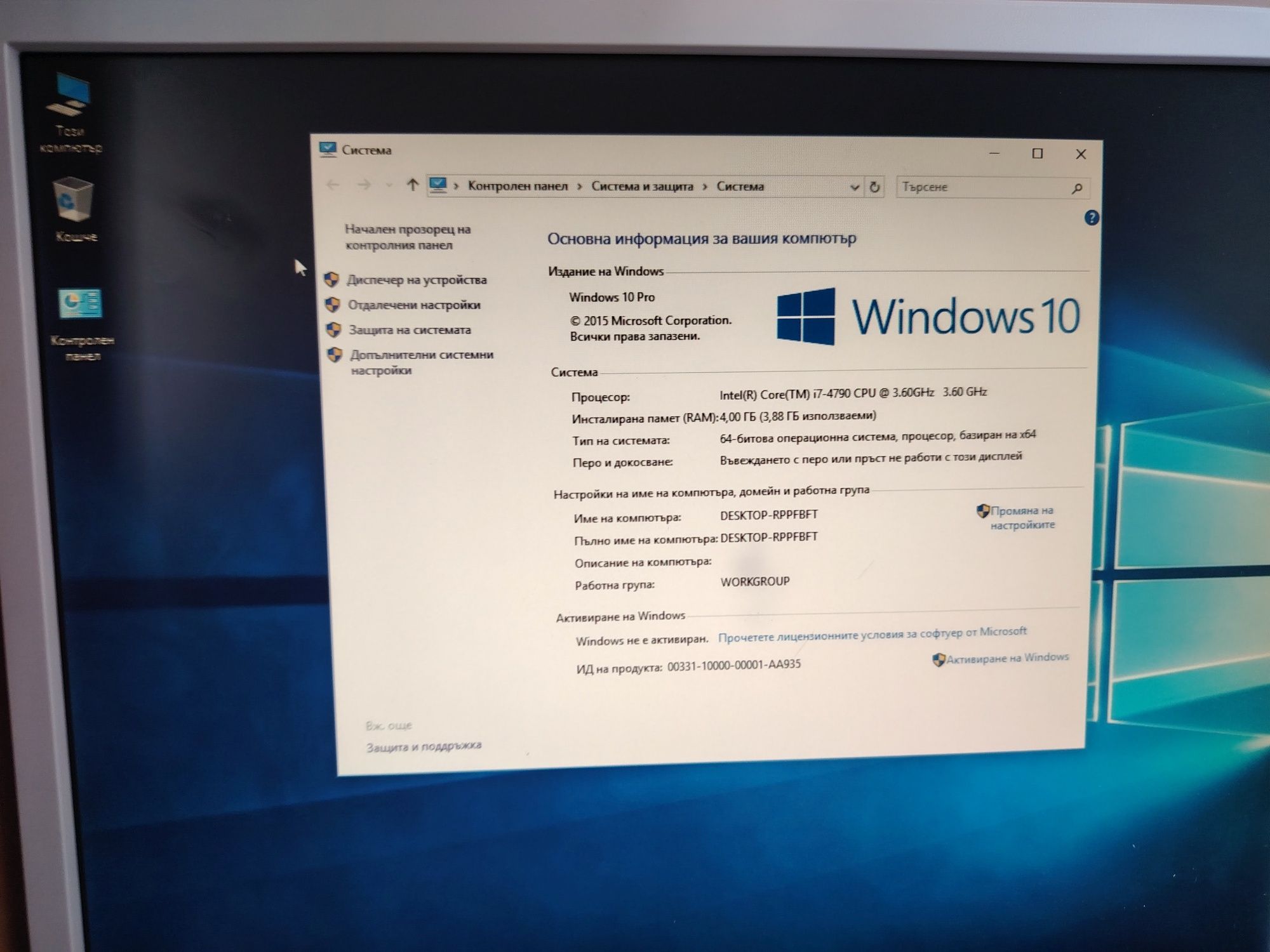The height and width of the screenshot is (952, 1270).
Task: Click the Windows 10 logo
Action: pos(928,316)
